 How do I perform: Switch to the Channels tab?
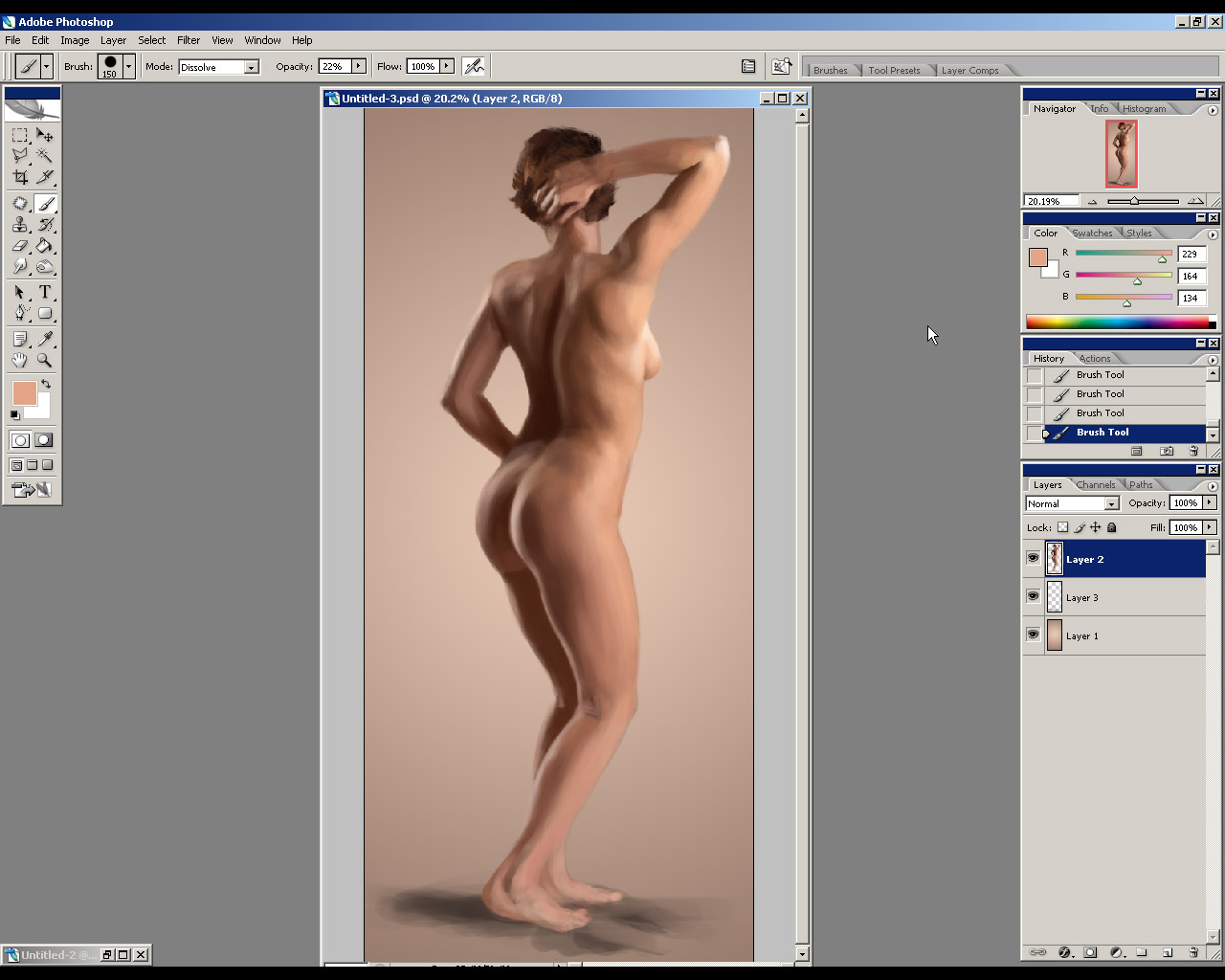[1095, 485]
